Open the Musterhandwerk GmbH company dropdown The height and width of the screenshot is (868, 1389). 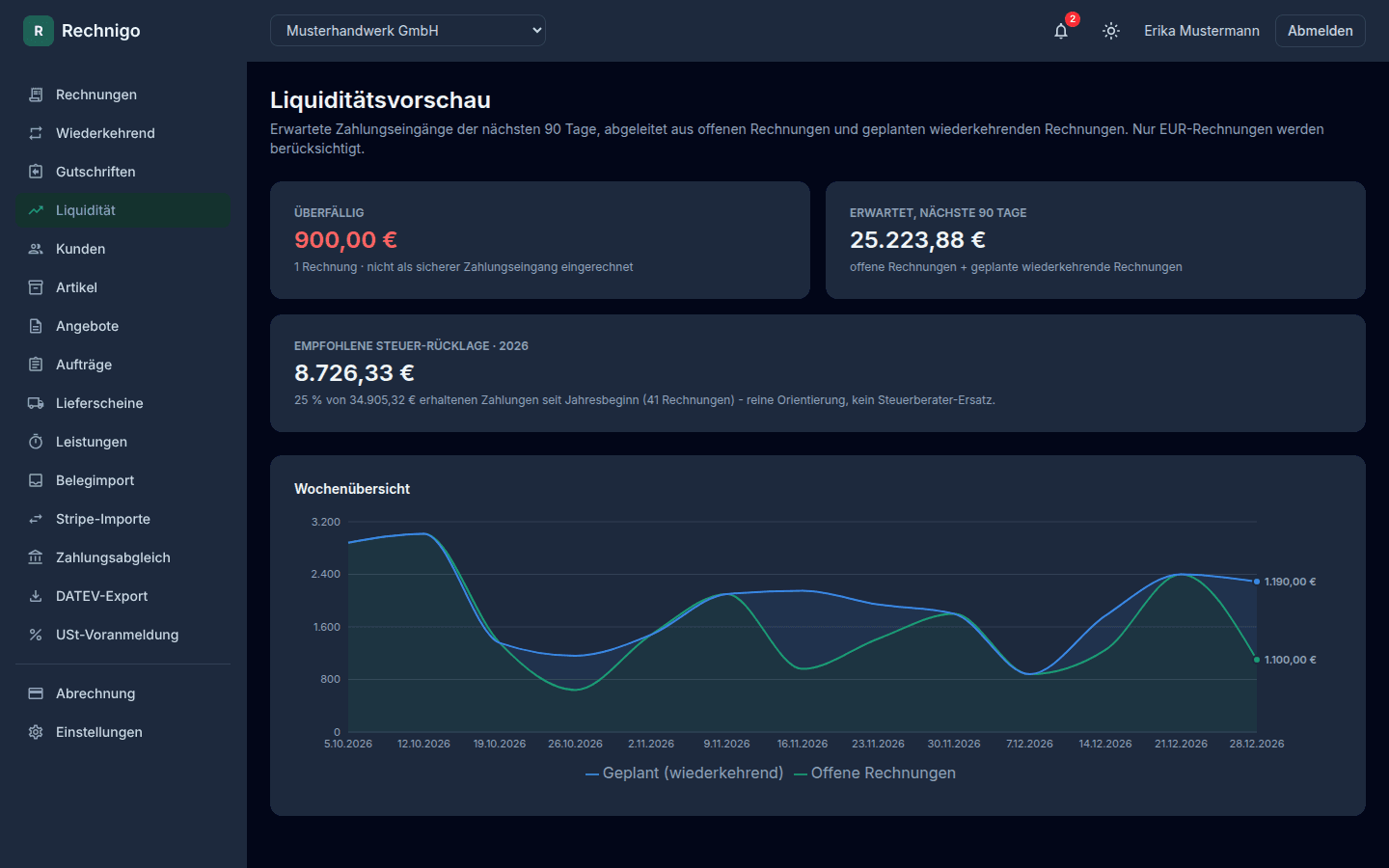coord(408,31)
